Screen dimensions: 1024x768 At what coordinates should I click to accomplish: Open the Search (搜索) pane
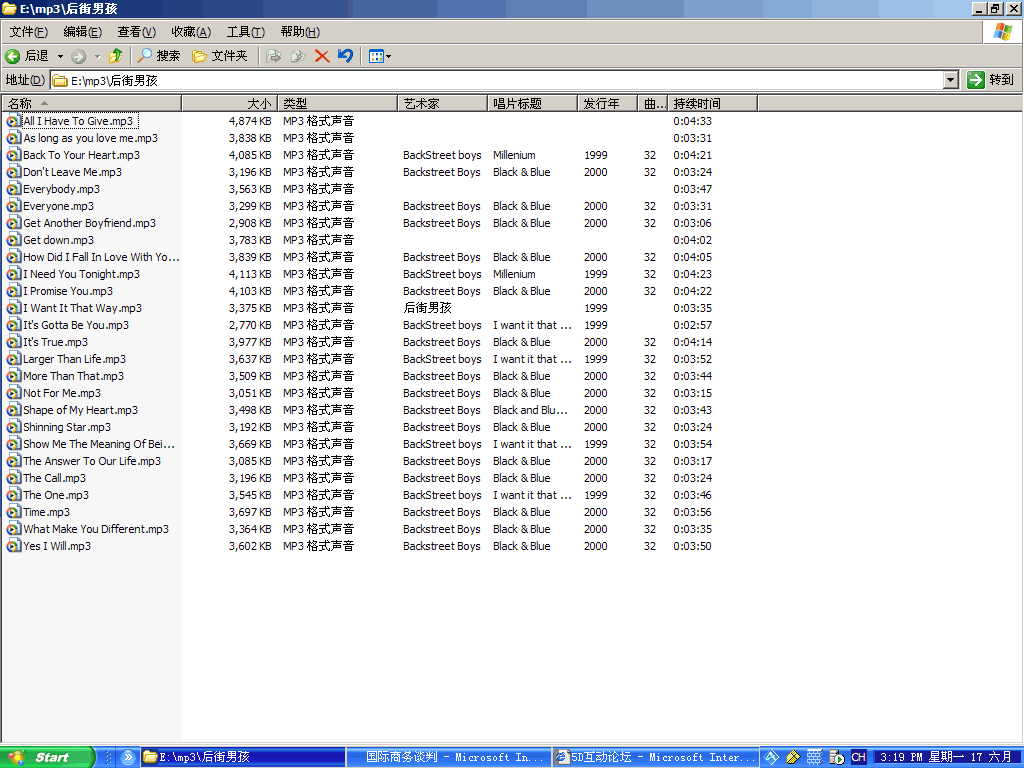(x=159, y=56)
